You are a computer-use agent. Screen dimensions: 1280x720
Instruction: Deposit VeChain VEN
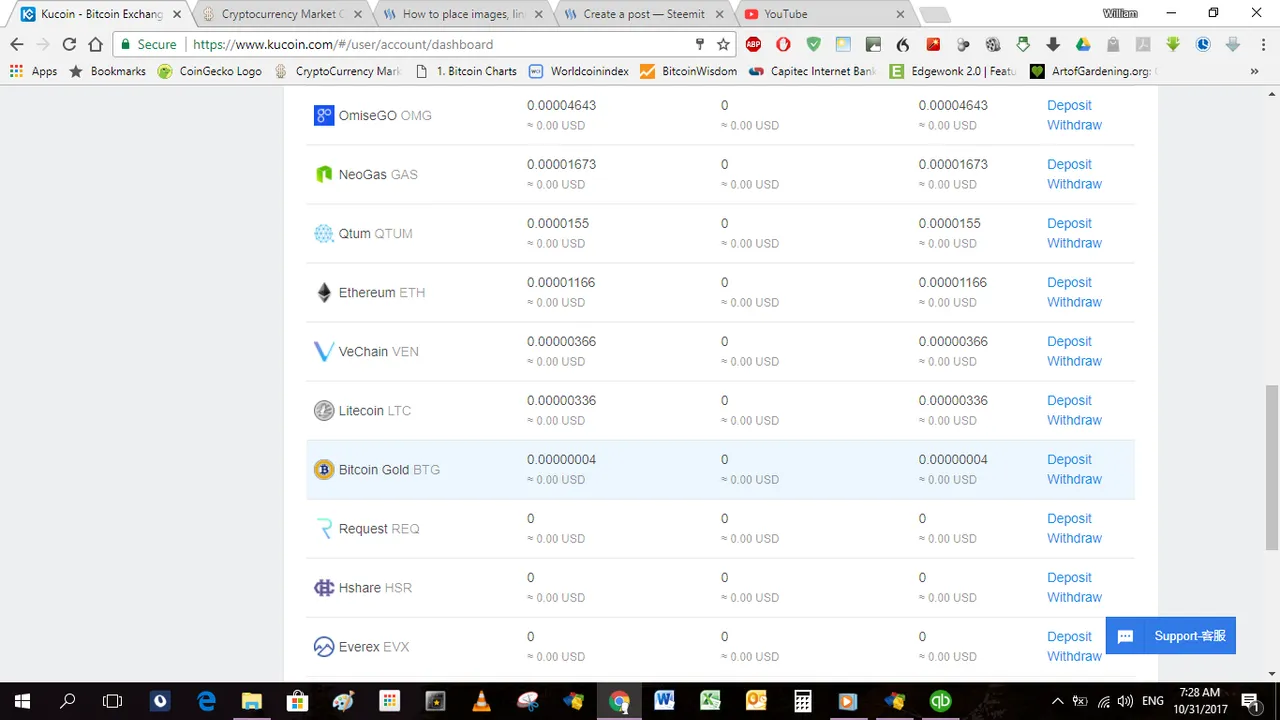[1069, 341]
